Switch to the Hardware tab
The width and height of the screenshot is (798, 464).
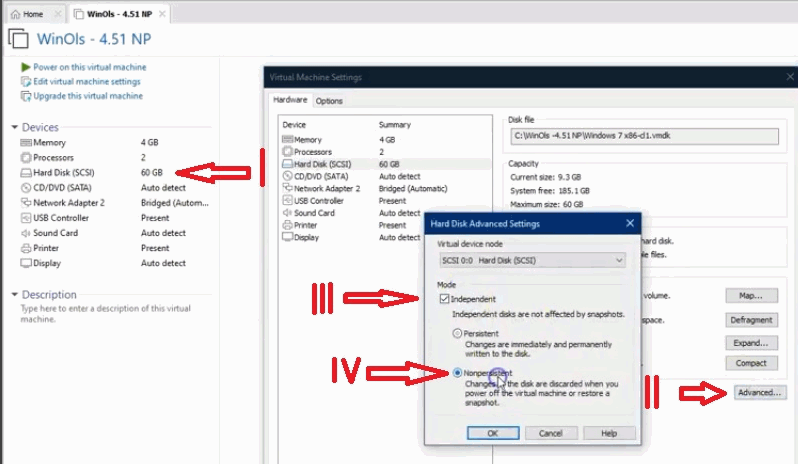pos(290,101)
